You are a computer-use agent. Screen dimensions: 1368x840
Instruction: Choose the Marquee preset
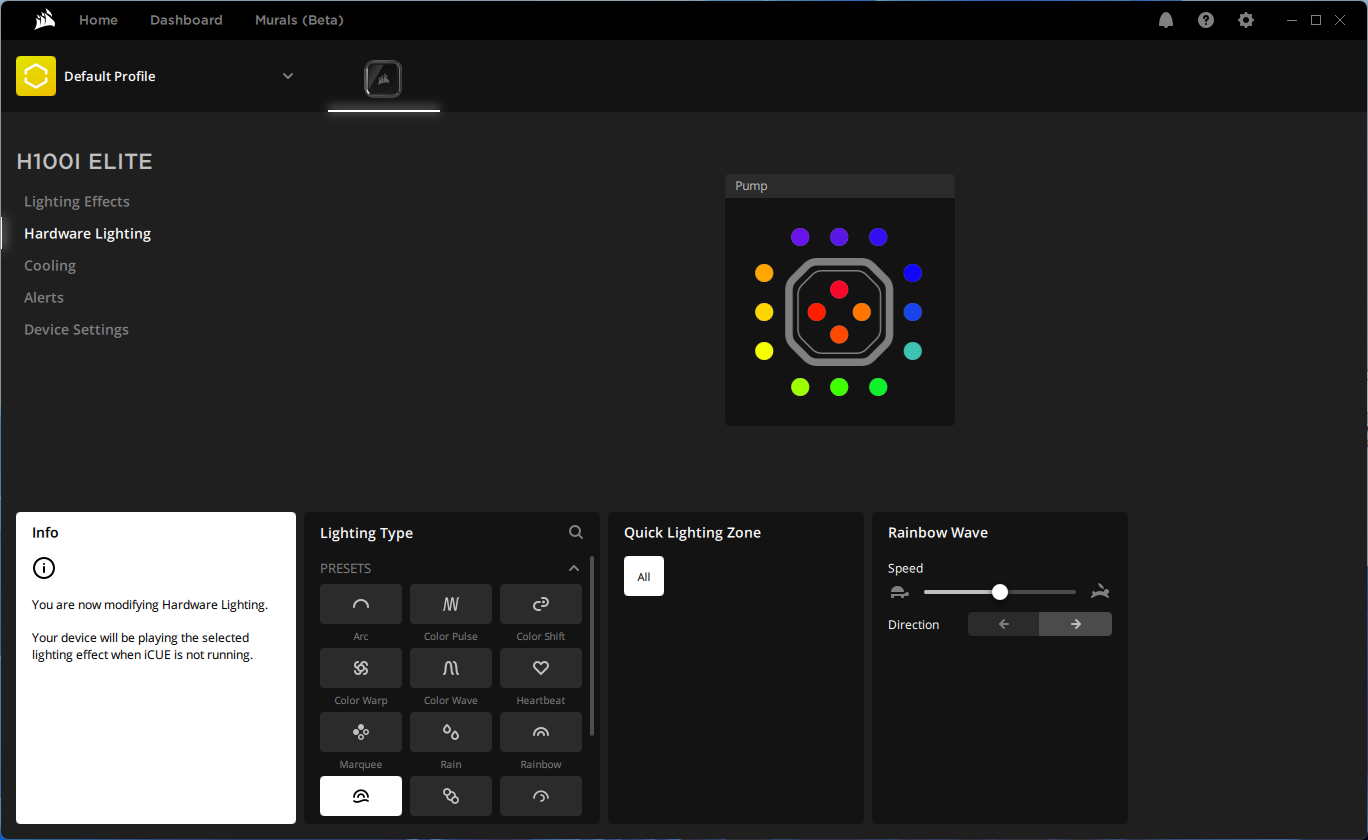(x=361, y=732)
